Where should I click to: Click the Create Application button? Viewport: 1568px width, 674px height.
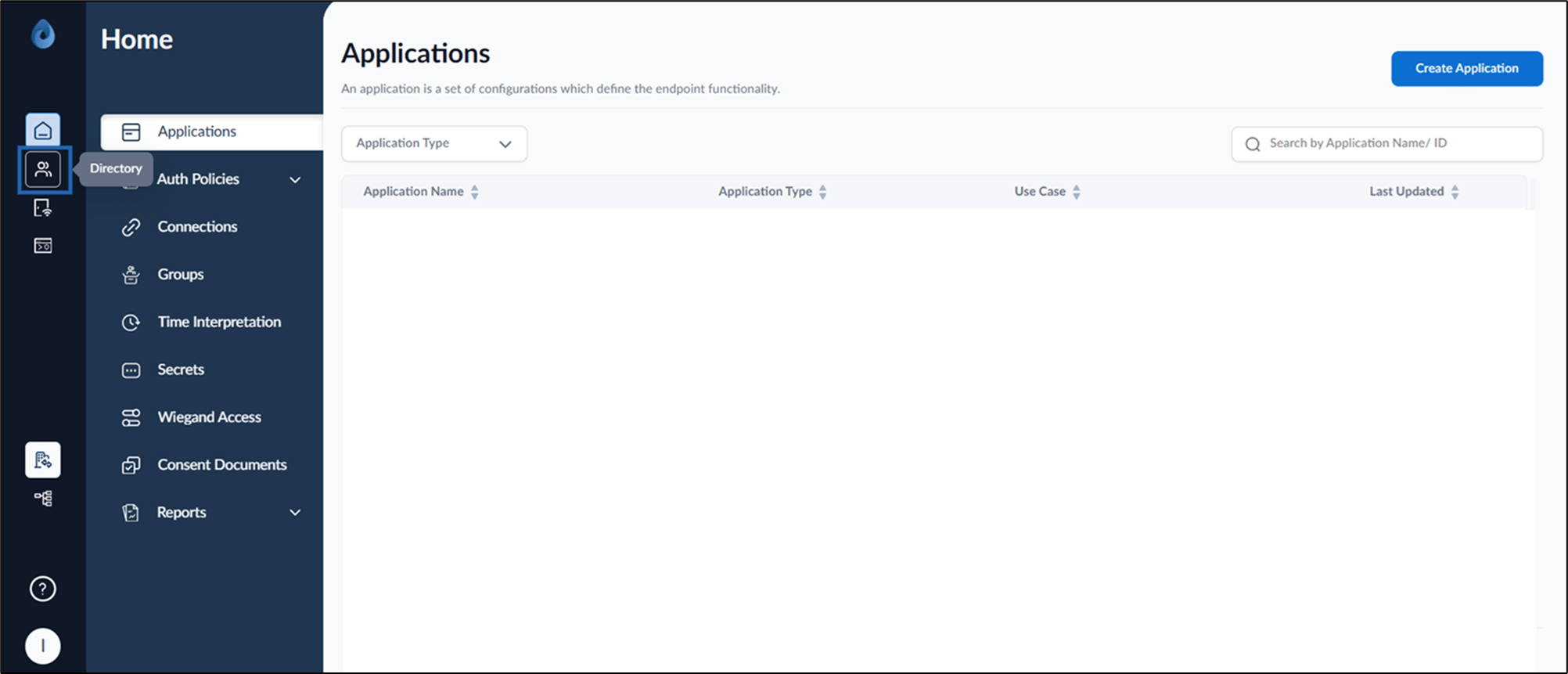[x=1467, y=69]
